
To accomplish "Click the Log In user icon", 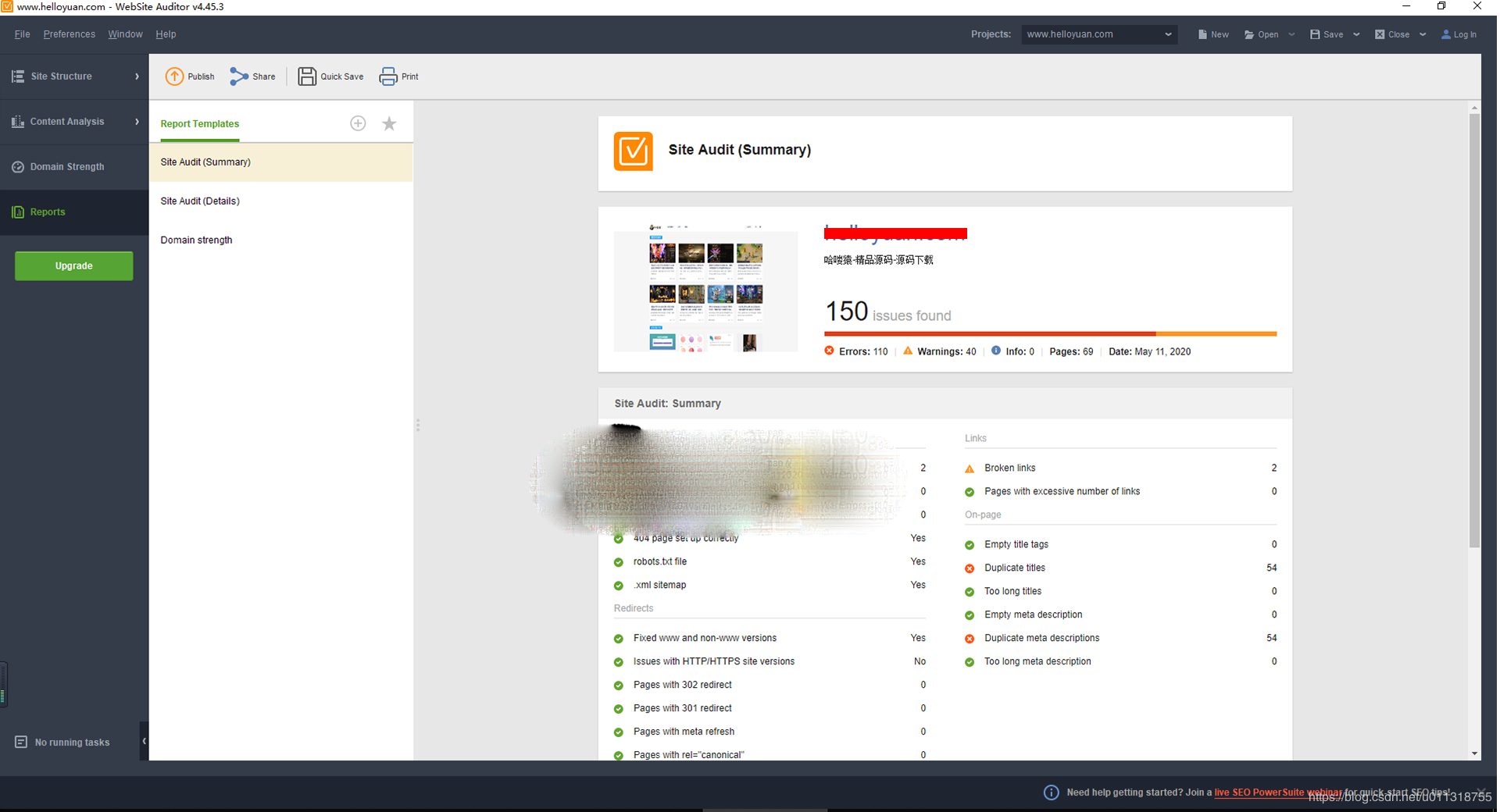I will coord(1446,34).
